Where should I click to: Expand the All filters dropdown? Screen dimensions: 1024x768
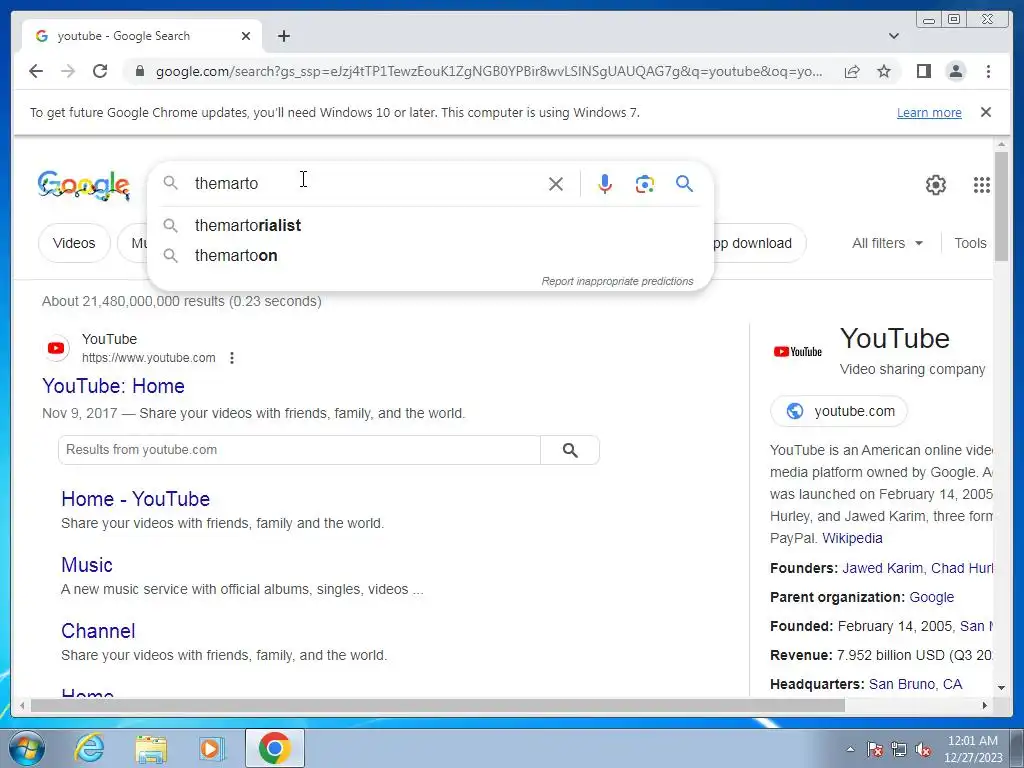887,243
